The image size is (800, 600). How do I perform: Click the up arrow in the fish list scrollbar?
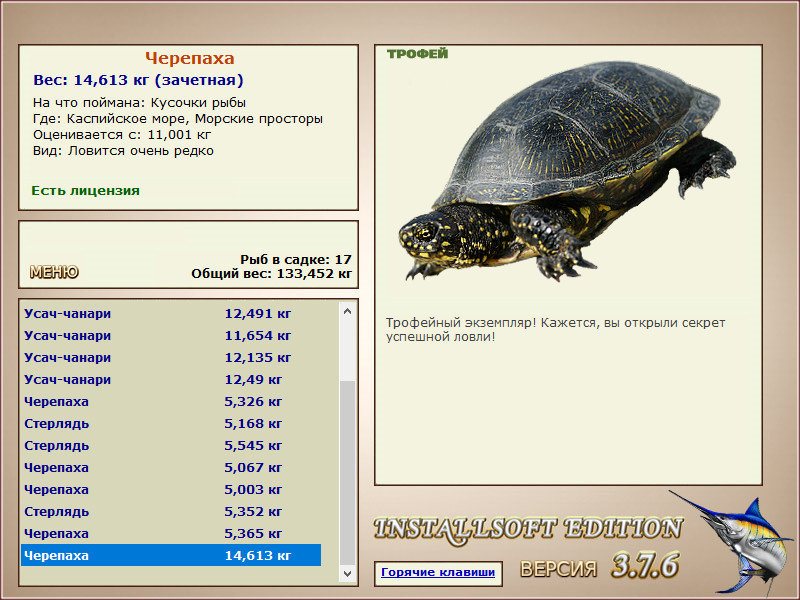tap(347, 311)
